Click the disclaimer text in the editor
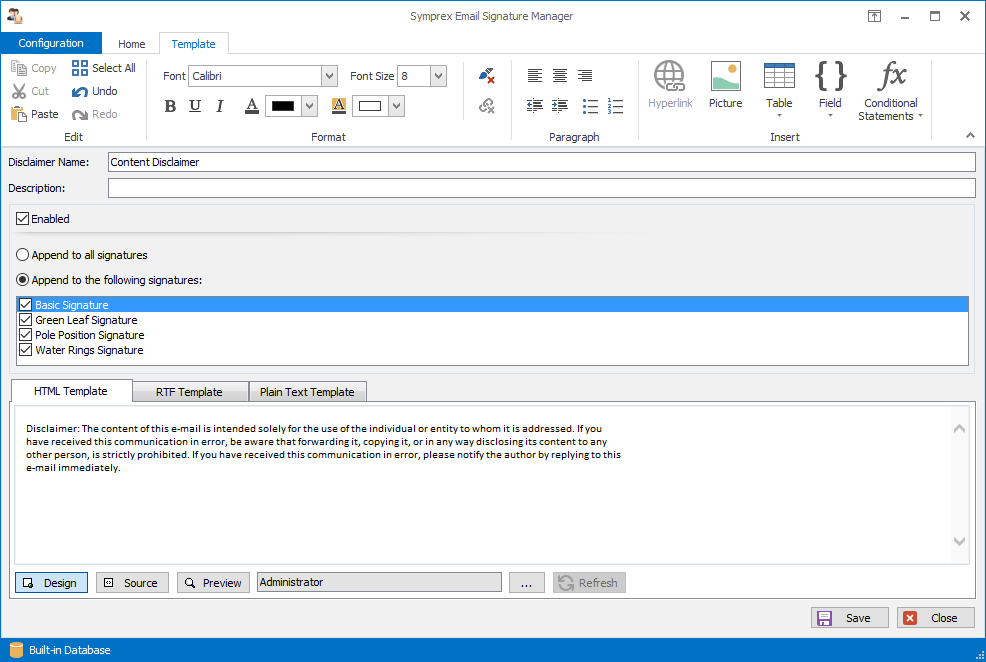986x662 pixels. [323, 448]
